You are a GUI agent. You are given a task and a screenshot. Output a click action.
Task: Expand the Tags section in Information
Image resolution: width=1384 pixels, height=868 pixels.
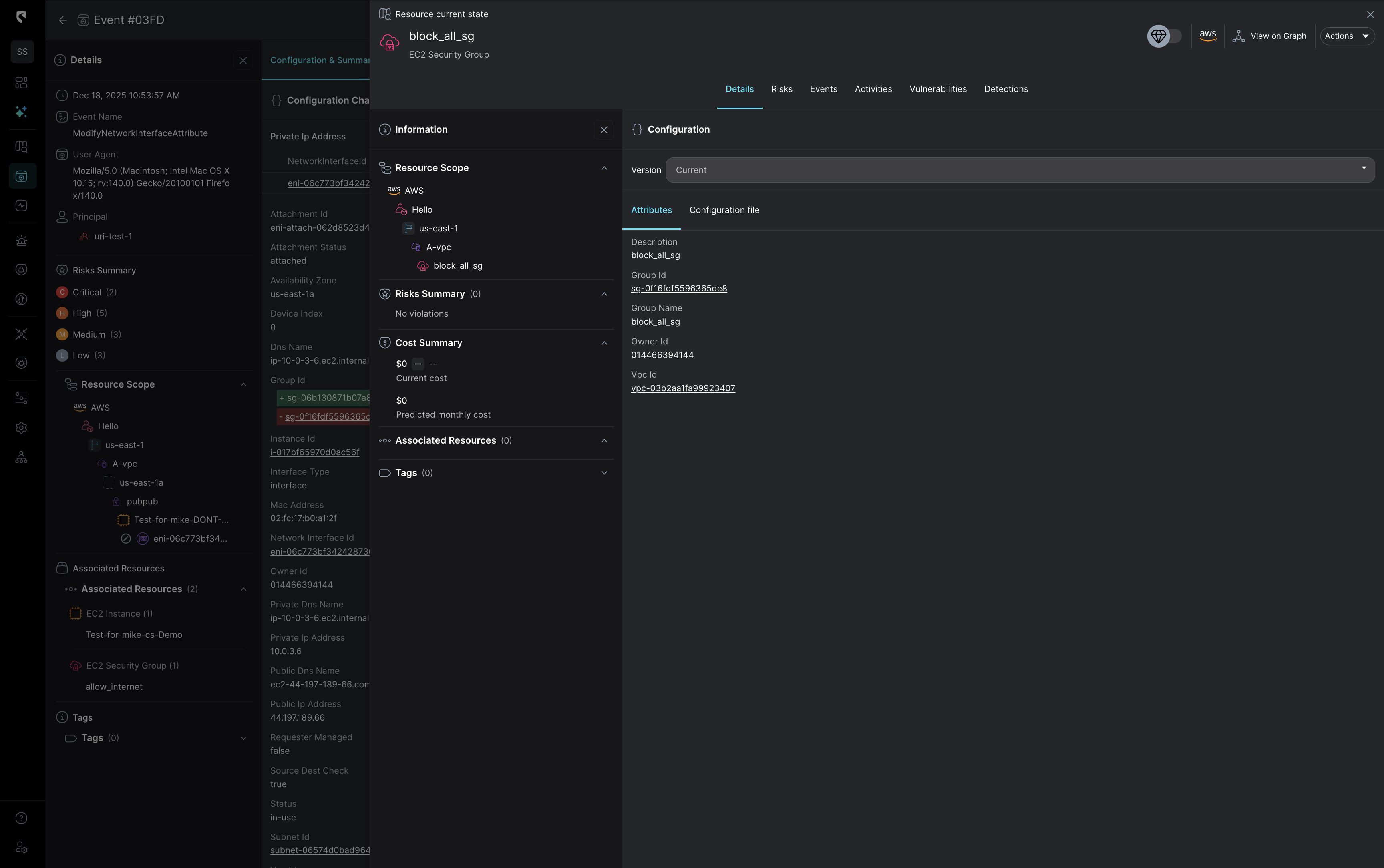point(604,473)
